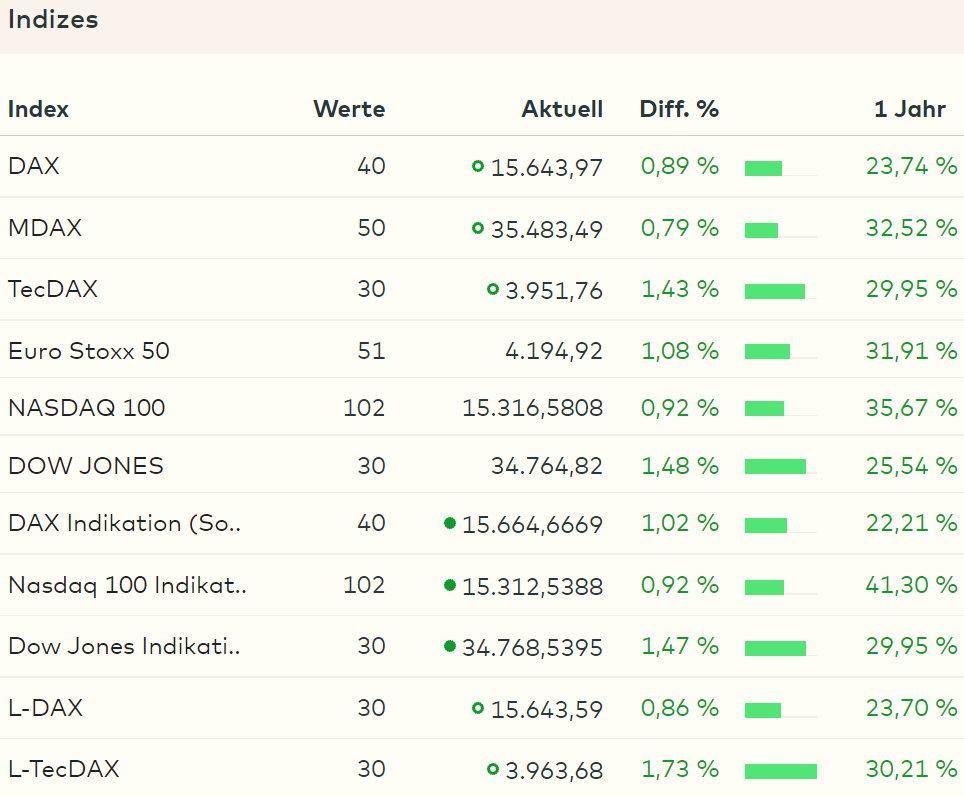Click hollow status circle beside L-TecDAX price
The image size is (964, 797).
click(492, 769)
